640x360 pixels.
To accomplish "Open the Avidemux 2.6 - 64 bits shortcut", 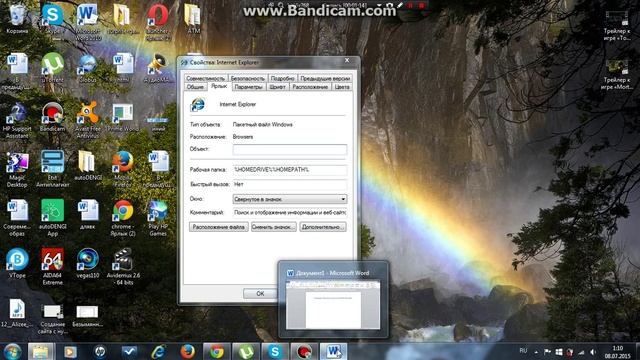I will tap(123, 266).
